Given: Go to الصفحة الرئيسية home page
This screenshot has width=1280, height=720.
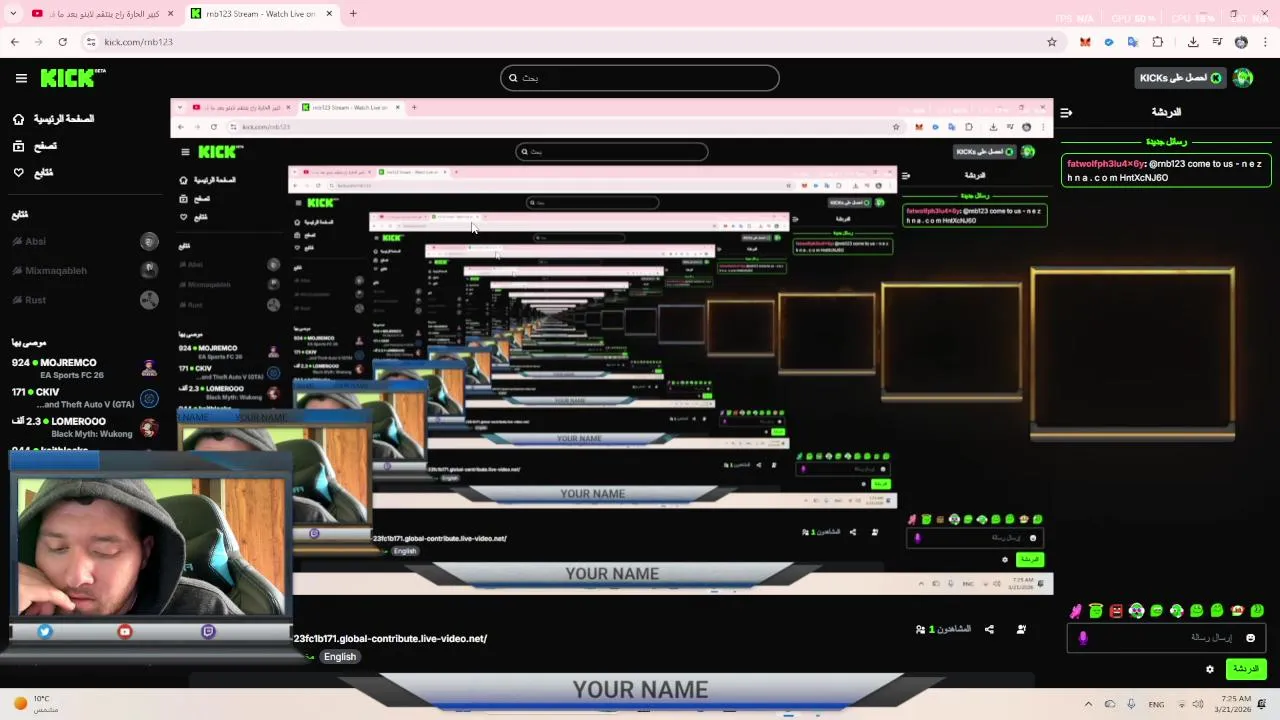Looking at the screenshot, I should coord(53,119).
